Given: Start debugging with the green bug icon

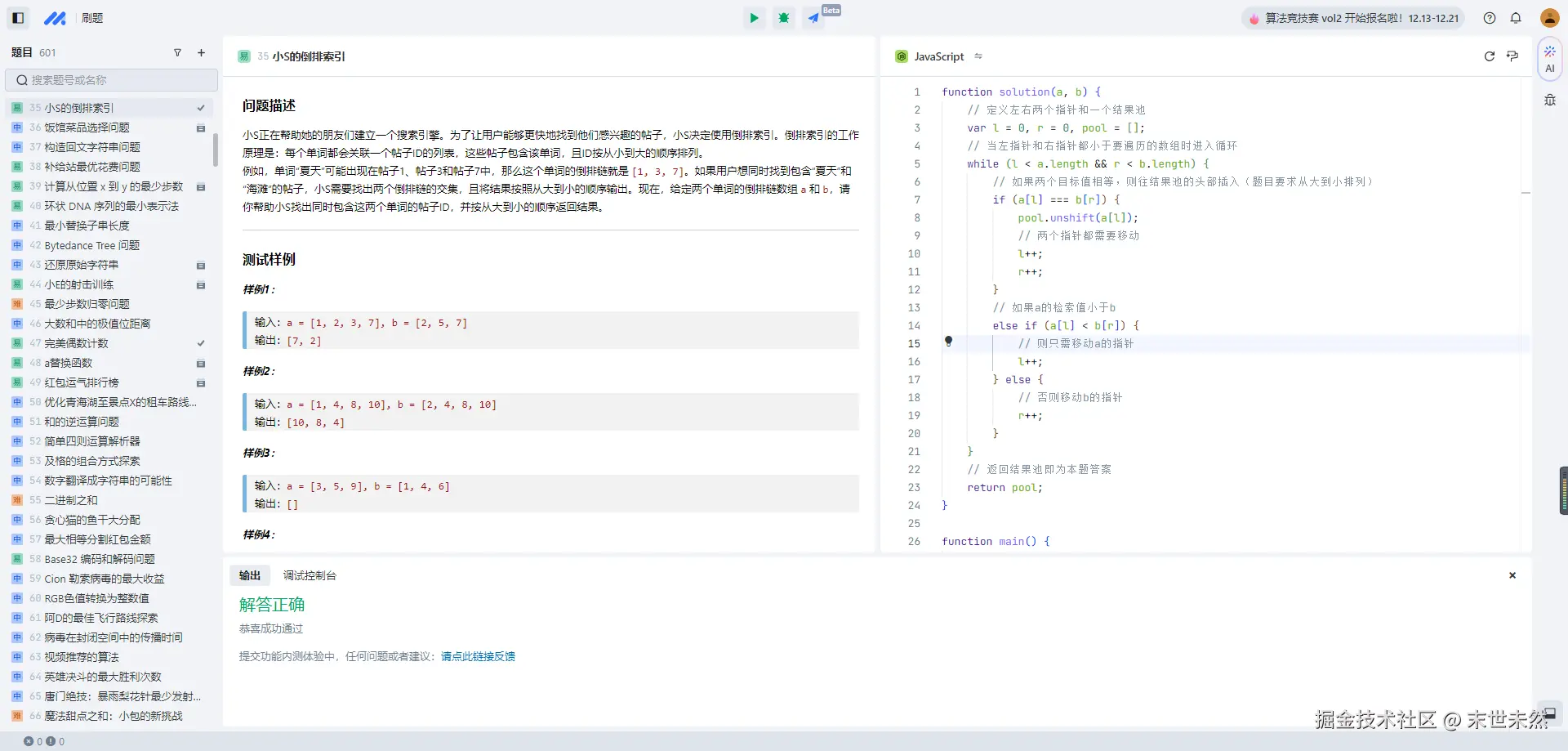Looking at the screenshot, I should tap(784, 18).
